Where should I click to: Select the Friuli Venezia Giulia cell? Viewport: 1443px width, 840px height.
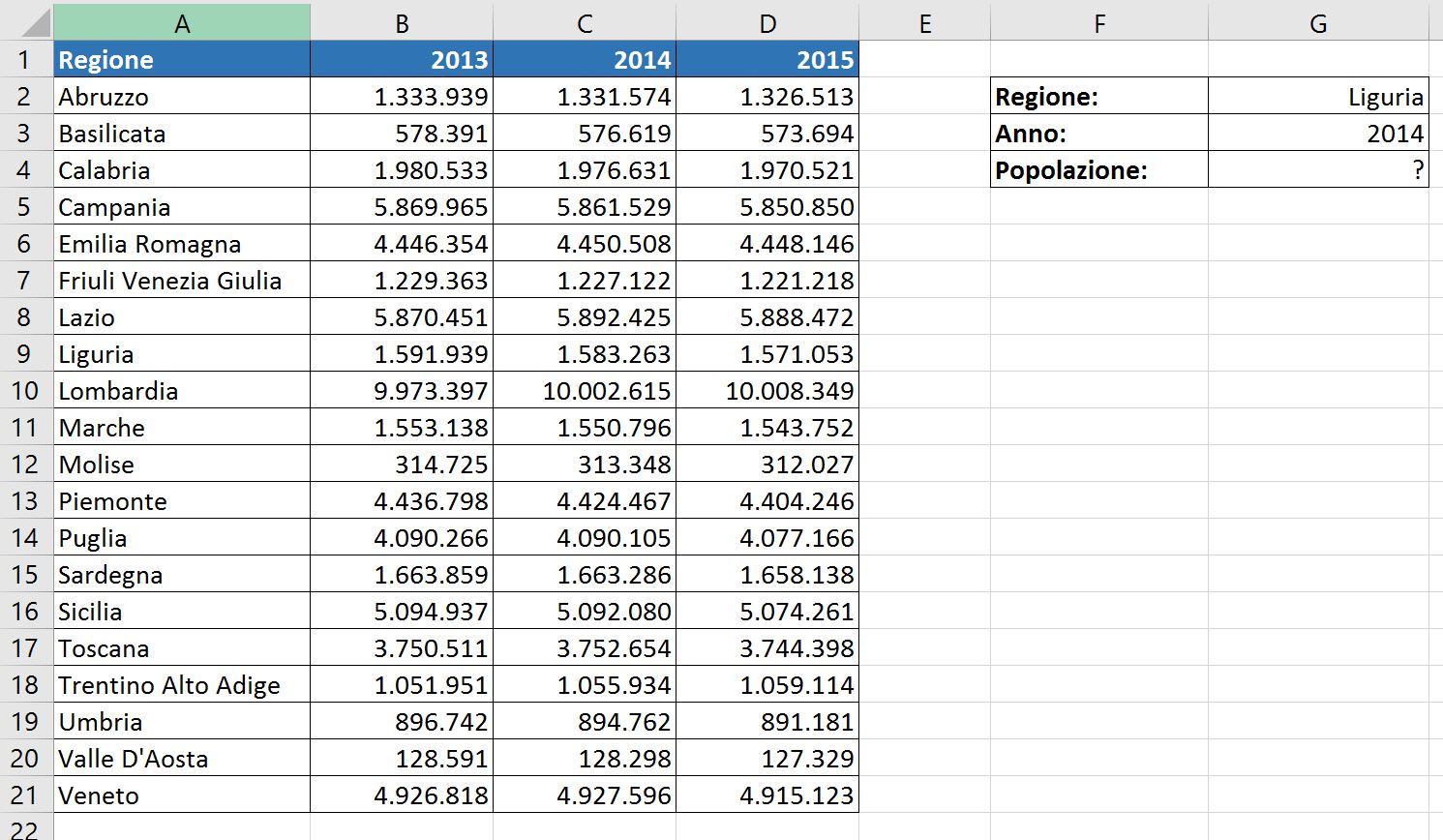pyautogui.click(x=182, y=281)
